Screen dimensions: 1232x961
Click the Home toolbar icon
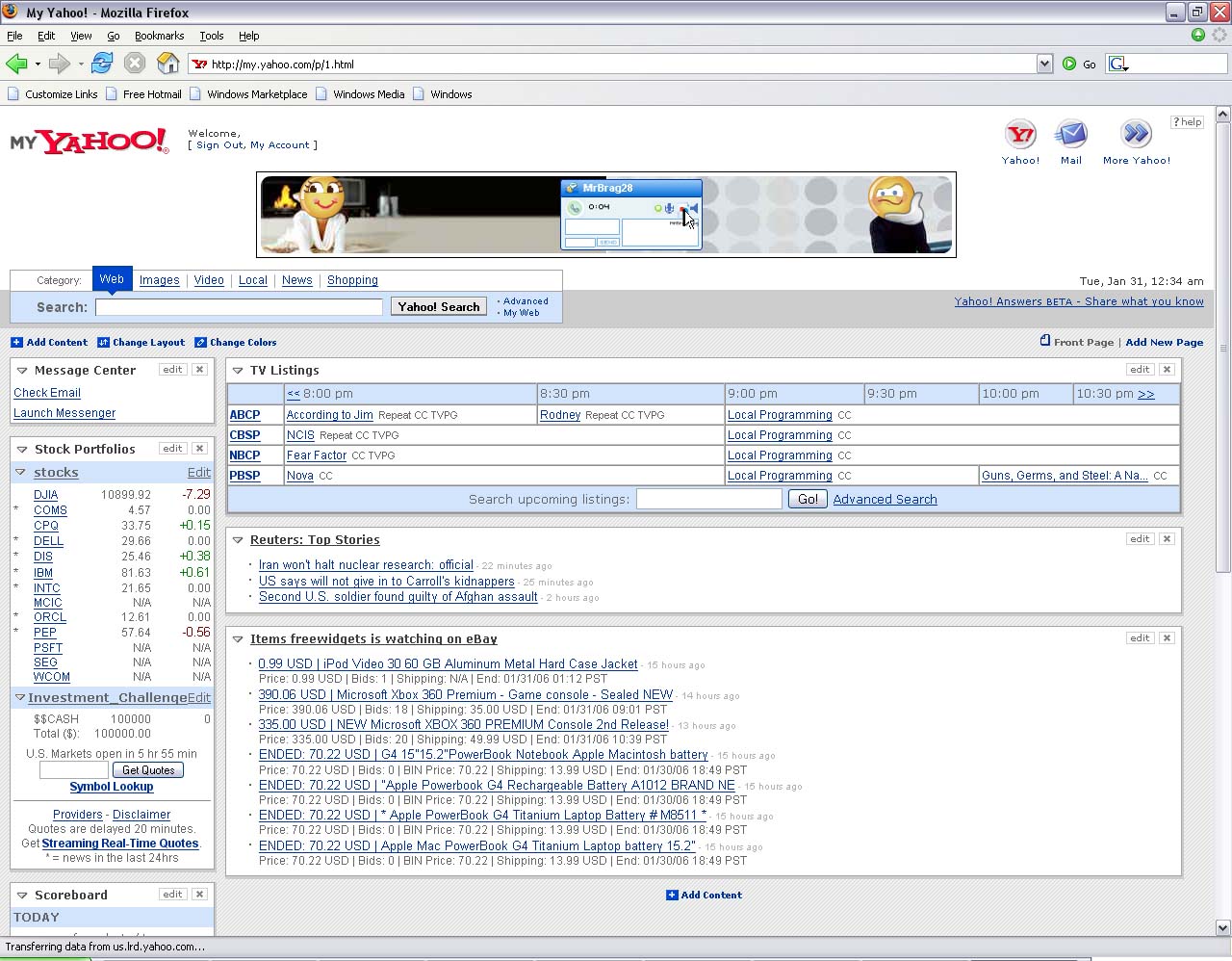click(168, 64)
